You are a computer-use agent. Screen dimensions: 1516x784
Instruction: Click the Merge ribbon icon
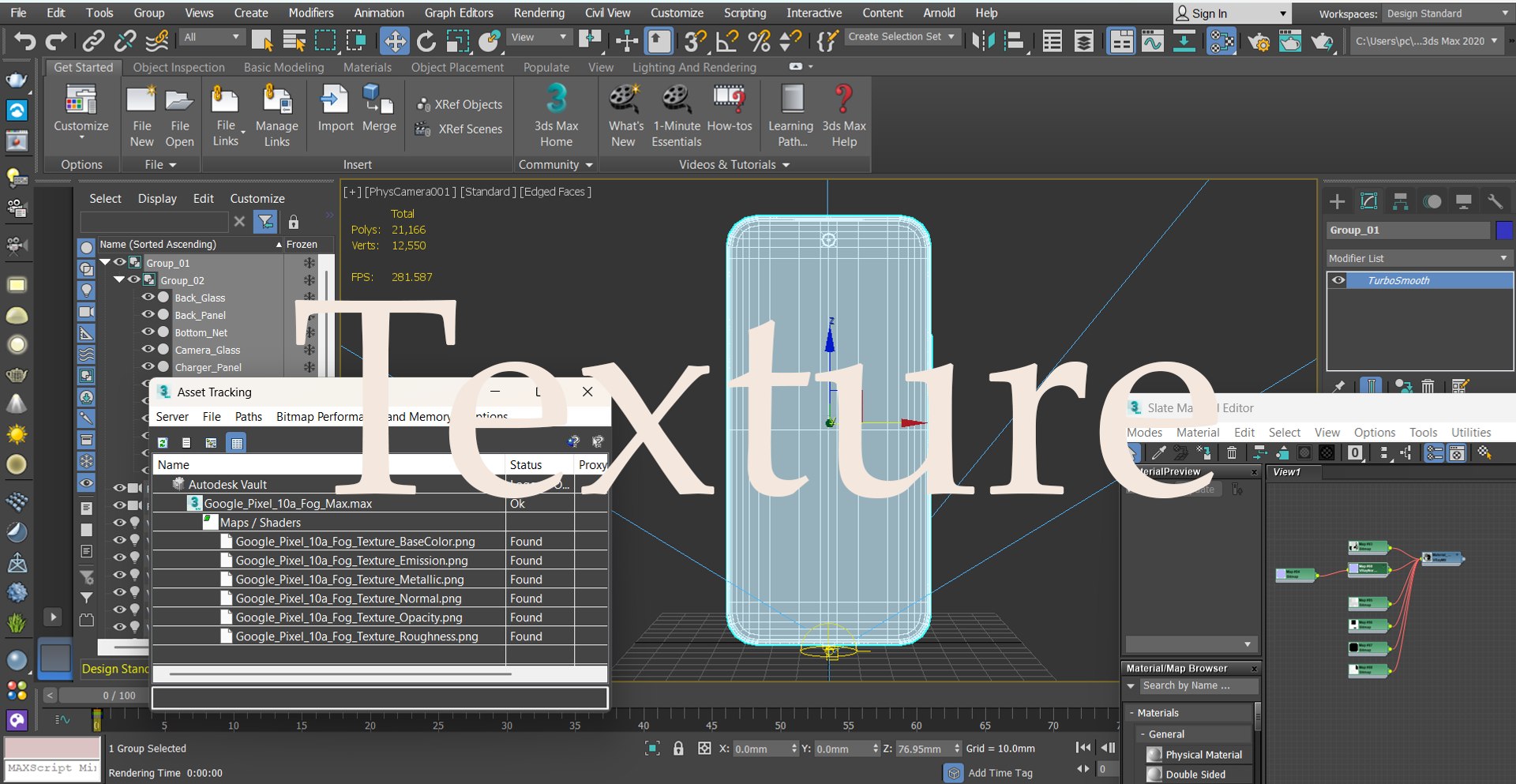(379, 109)
